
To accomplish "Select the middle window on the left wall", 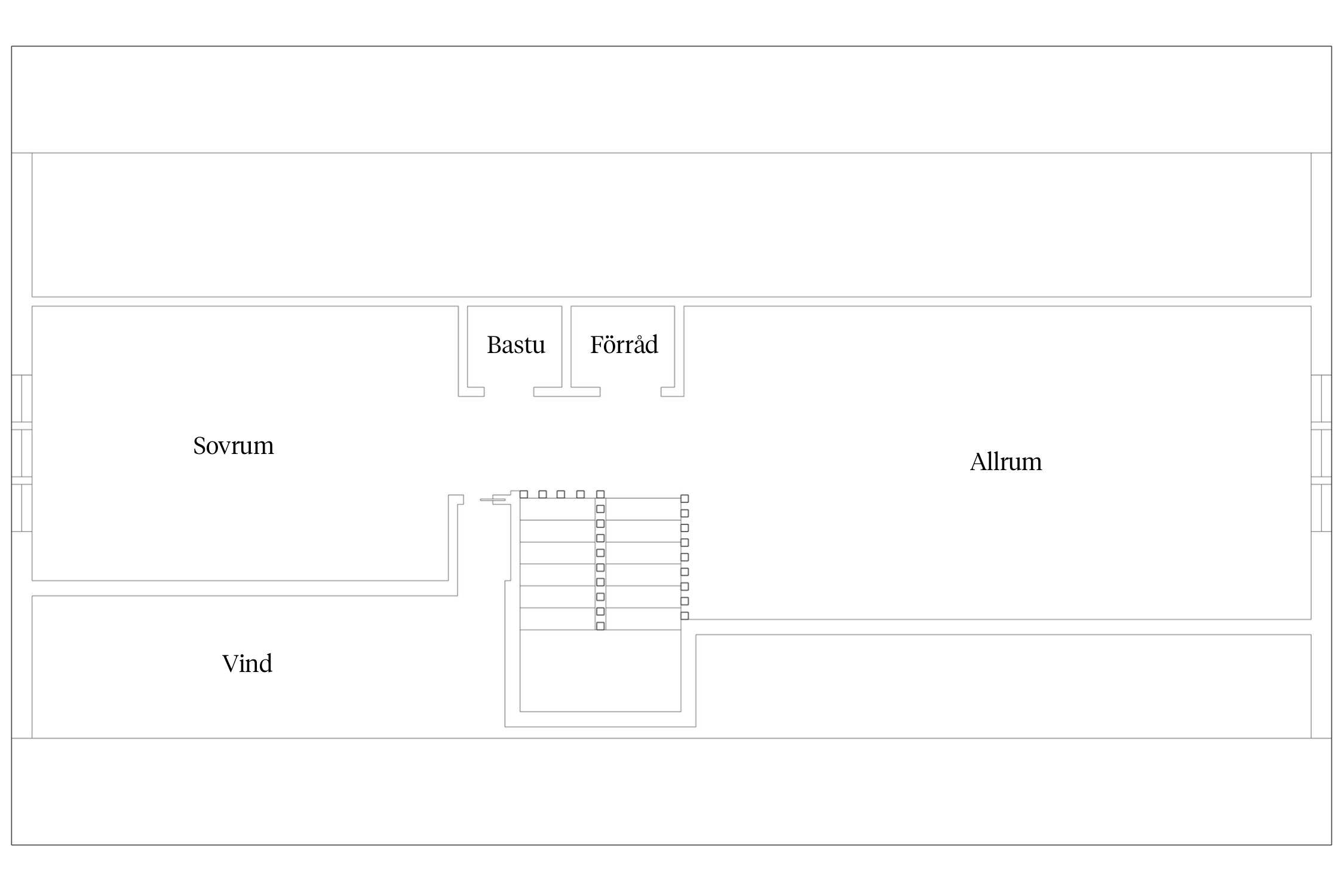I will [22, 453].
